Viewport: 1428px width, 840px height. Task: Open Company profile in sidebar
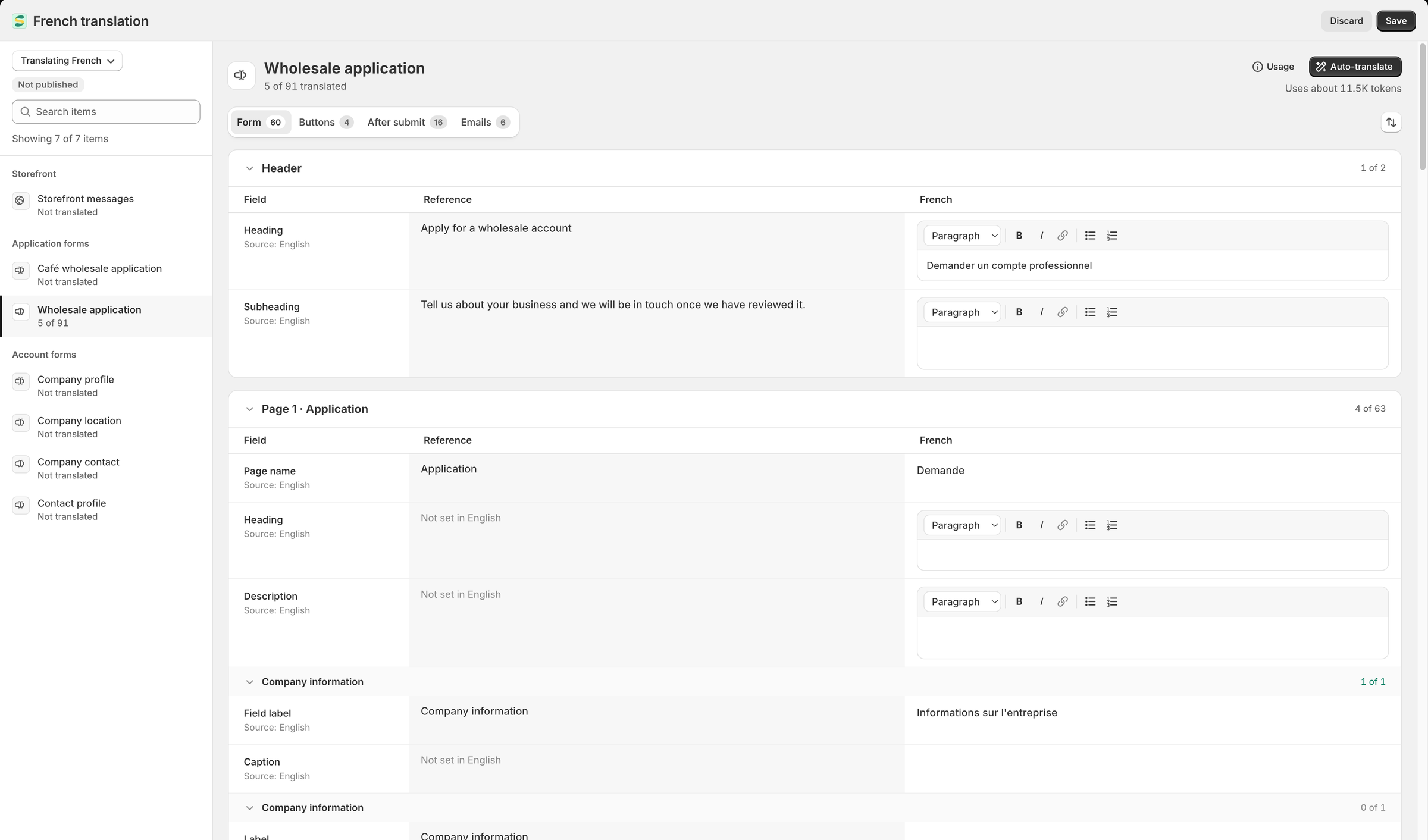click(106, 386)
